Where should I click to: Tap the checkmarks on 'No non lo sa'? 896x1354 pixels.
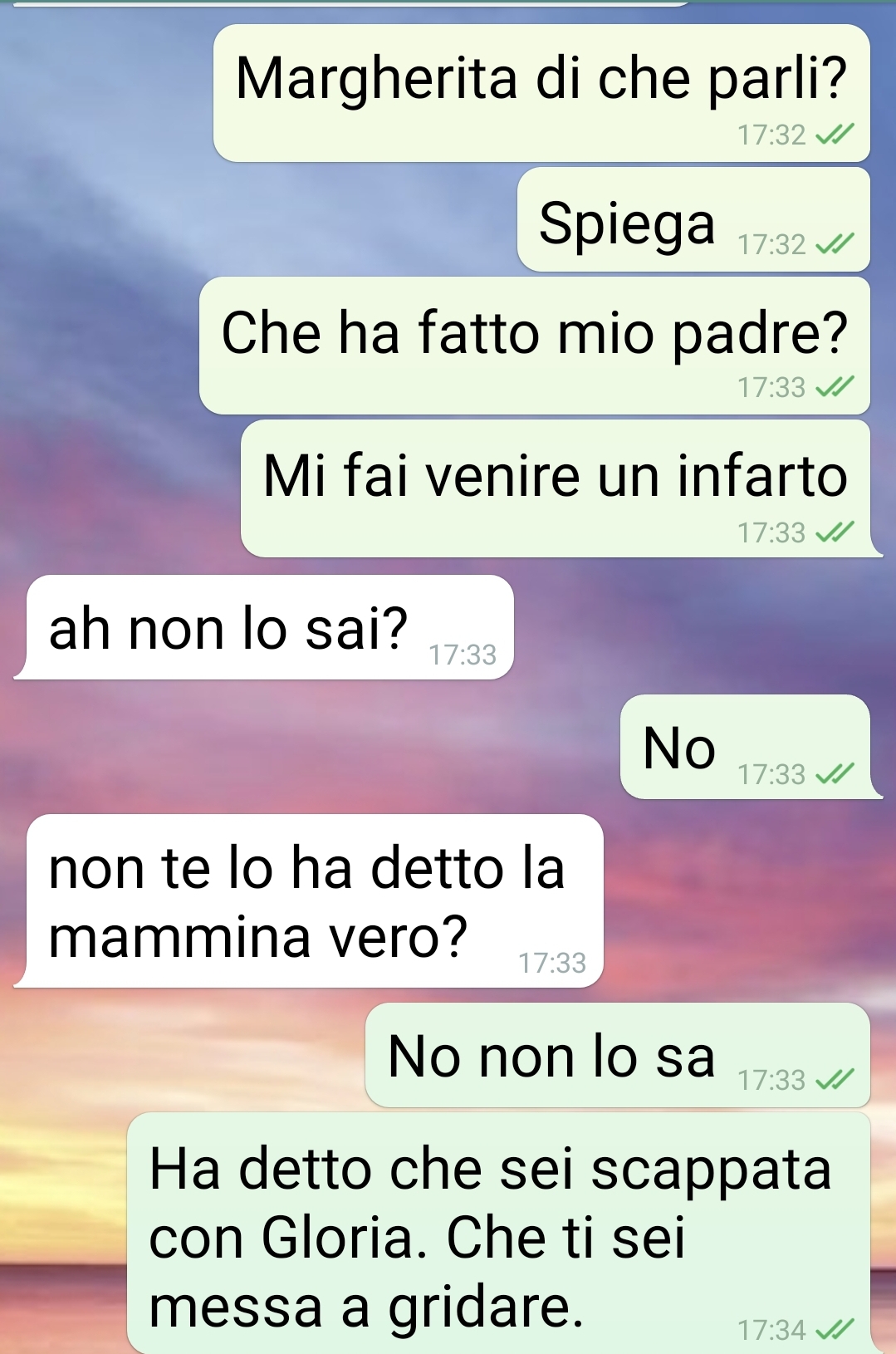coord(835,1080)
